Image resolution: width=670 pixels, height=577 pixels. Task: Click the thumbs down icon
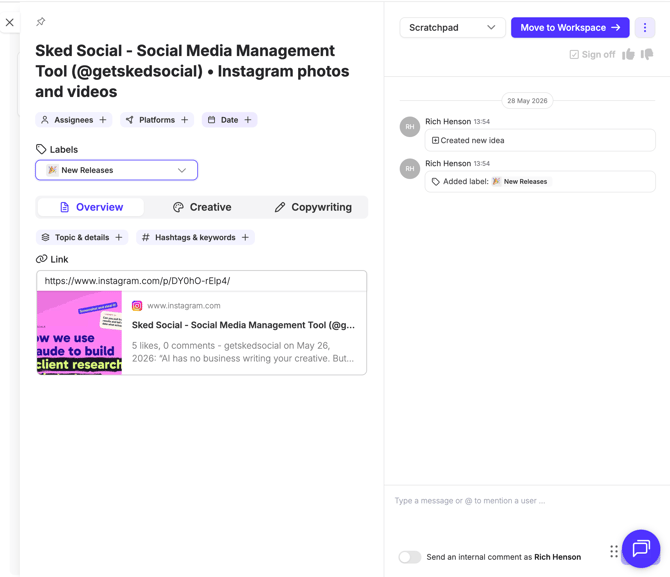click(x=647, y=54)
